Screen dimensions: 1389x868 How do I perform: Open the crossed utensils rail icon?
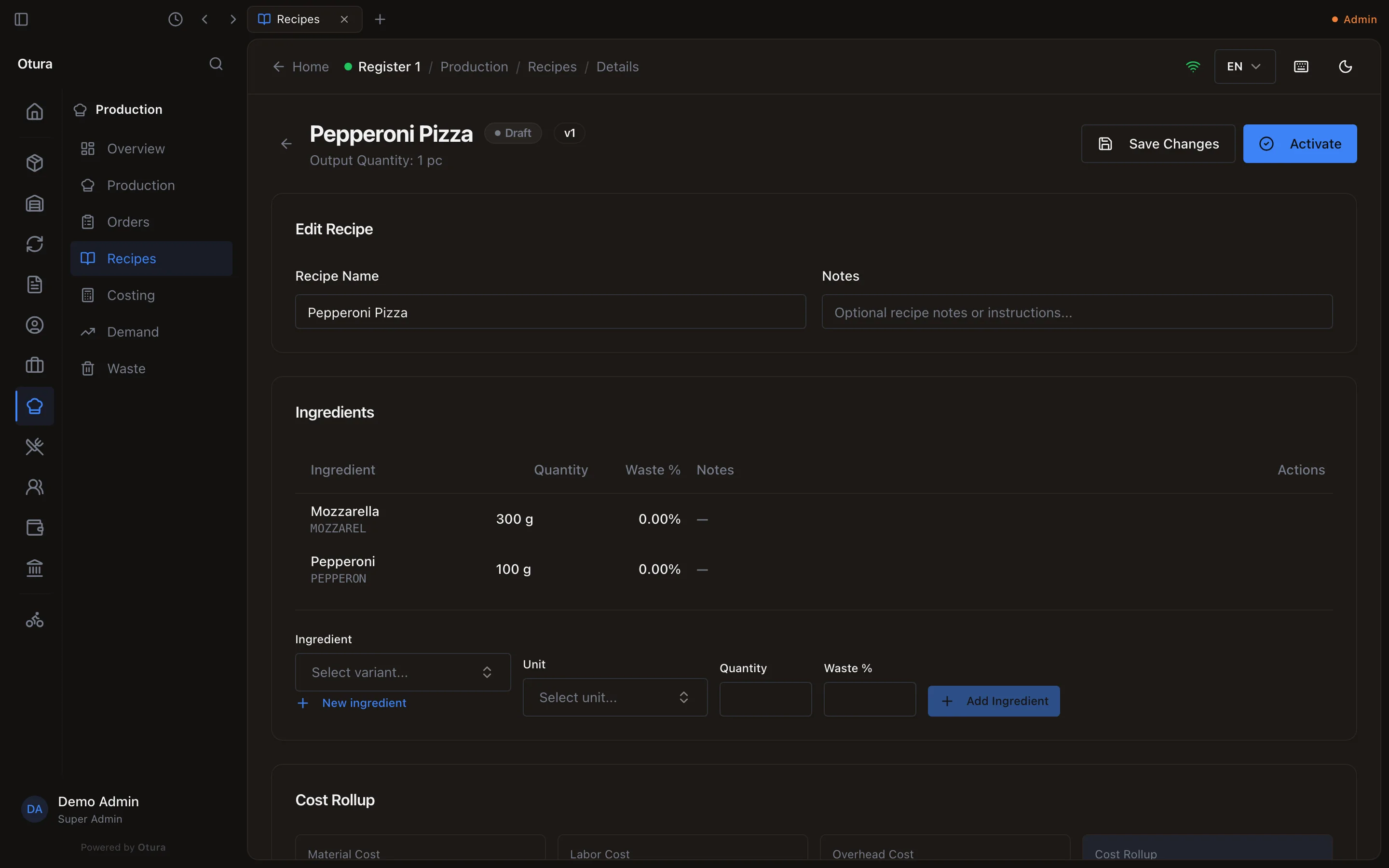pos(34,447)
